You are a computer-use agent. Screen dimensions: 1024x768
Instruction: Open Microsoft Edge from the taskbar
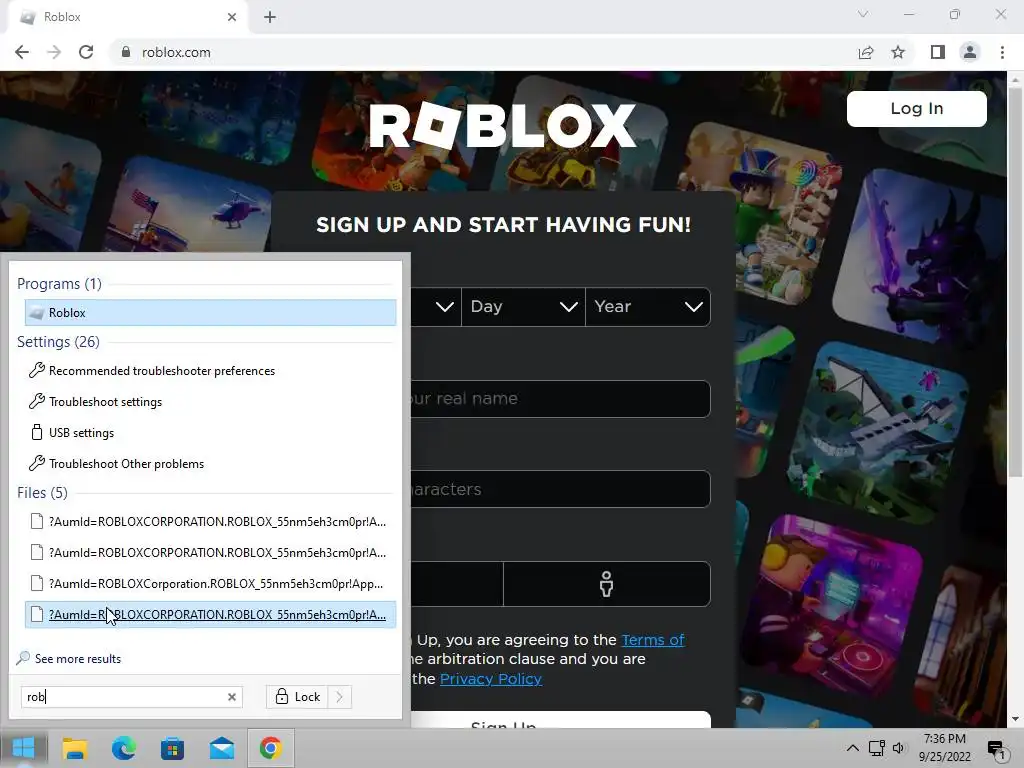tap(123, 748)
